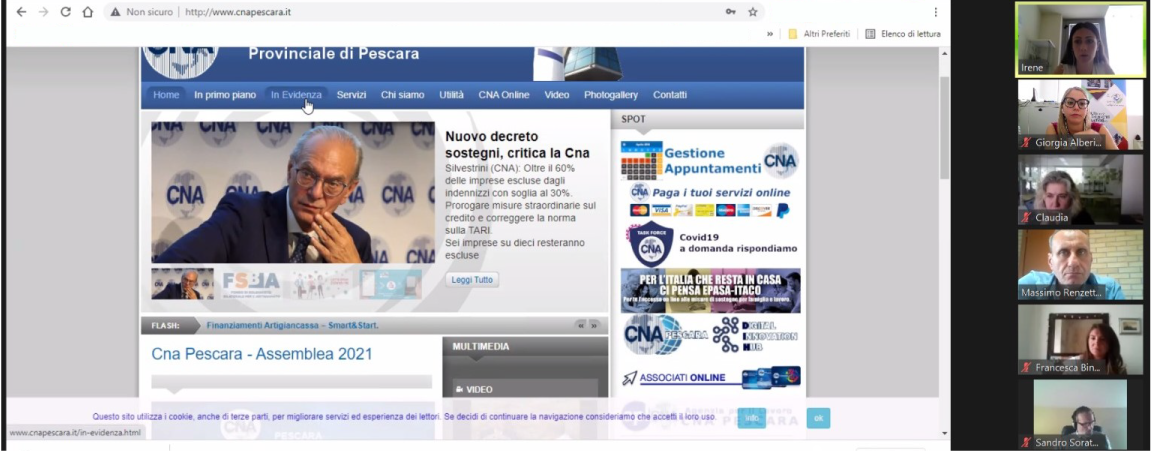Show previous flash news item
Image resolution: width=1151 pixels, height=451 pixels.
tap(579, 325)
